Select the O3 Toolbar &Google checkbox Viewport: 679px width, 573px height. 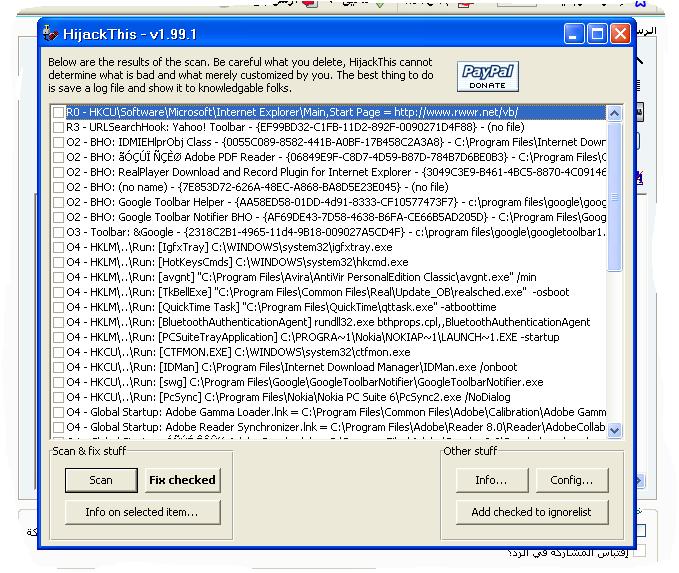[x=59, y=233]
